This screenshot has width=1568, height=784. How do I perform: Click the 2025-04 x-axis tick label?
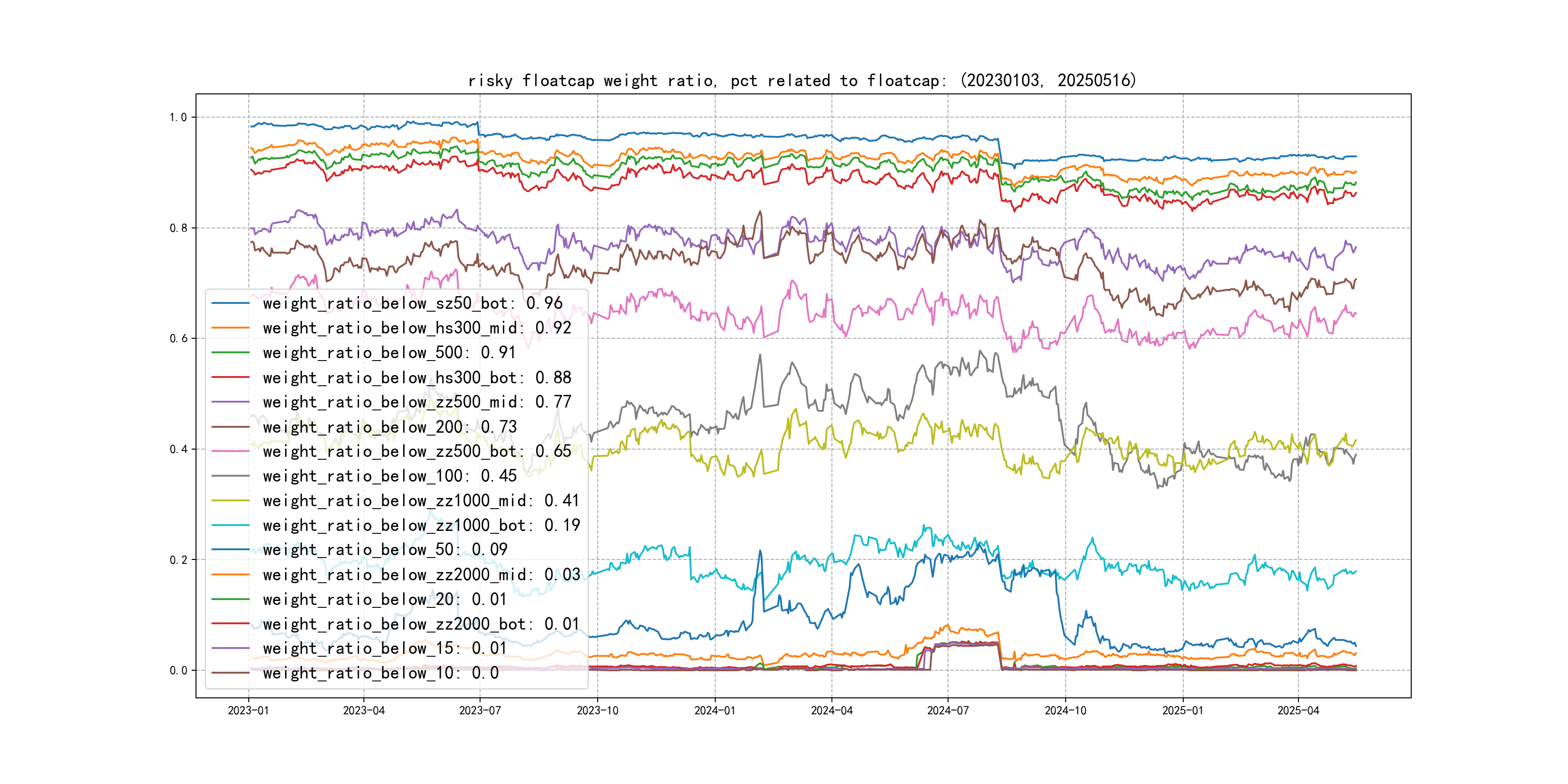[1298, 710]
